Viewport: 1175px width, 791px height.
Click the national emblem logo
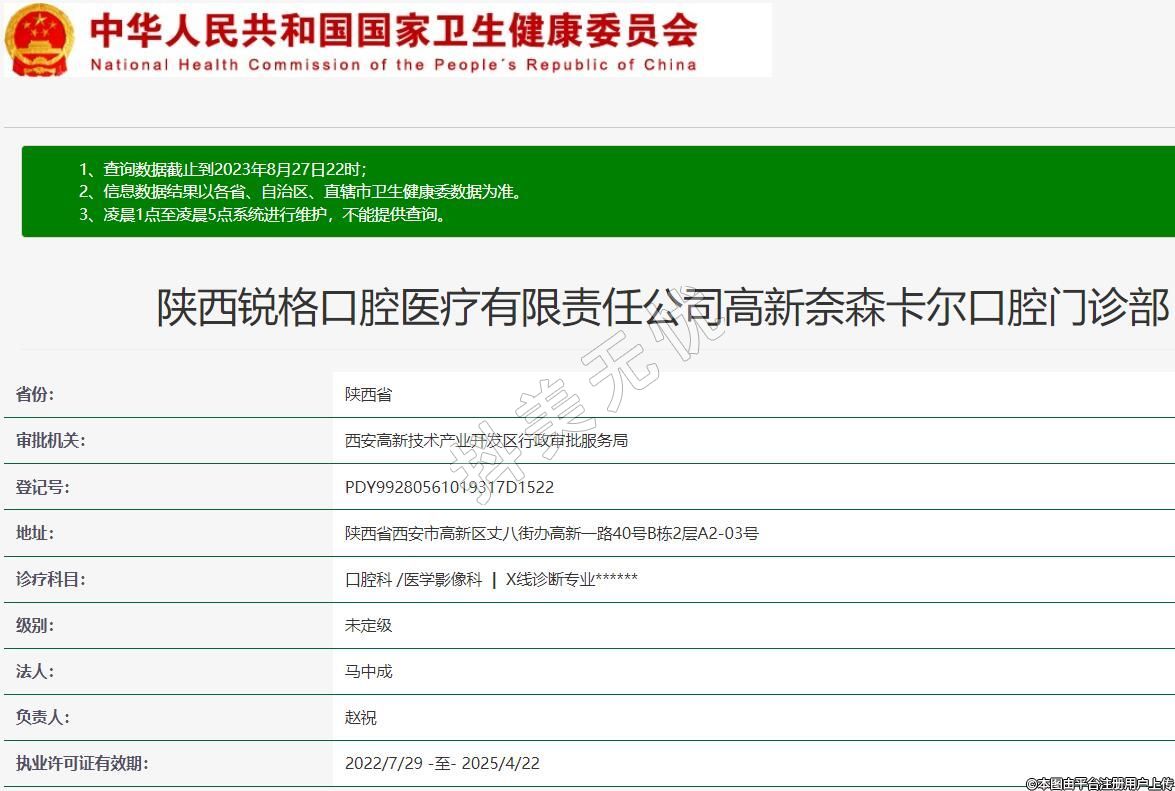[x=40, y=39]
